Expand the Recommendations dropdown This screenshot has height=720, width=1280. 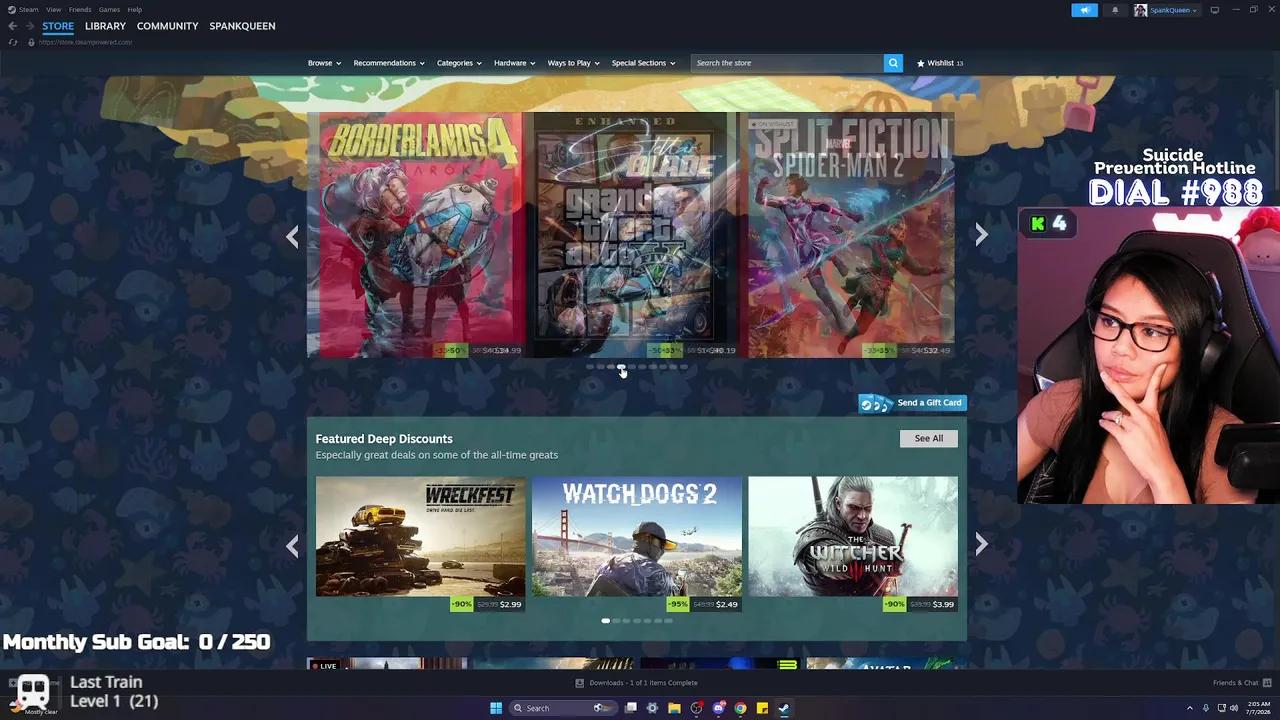[x=389, y=63]
